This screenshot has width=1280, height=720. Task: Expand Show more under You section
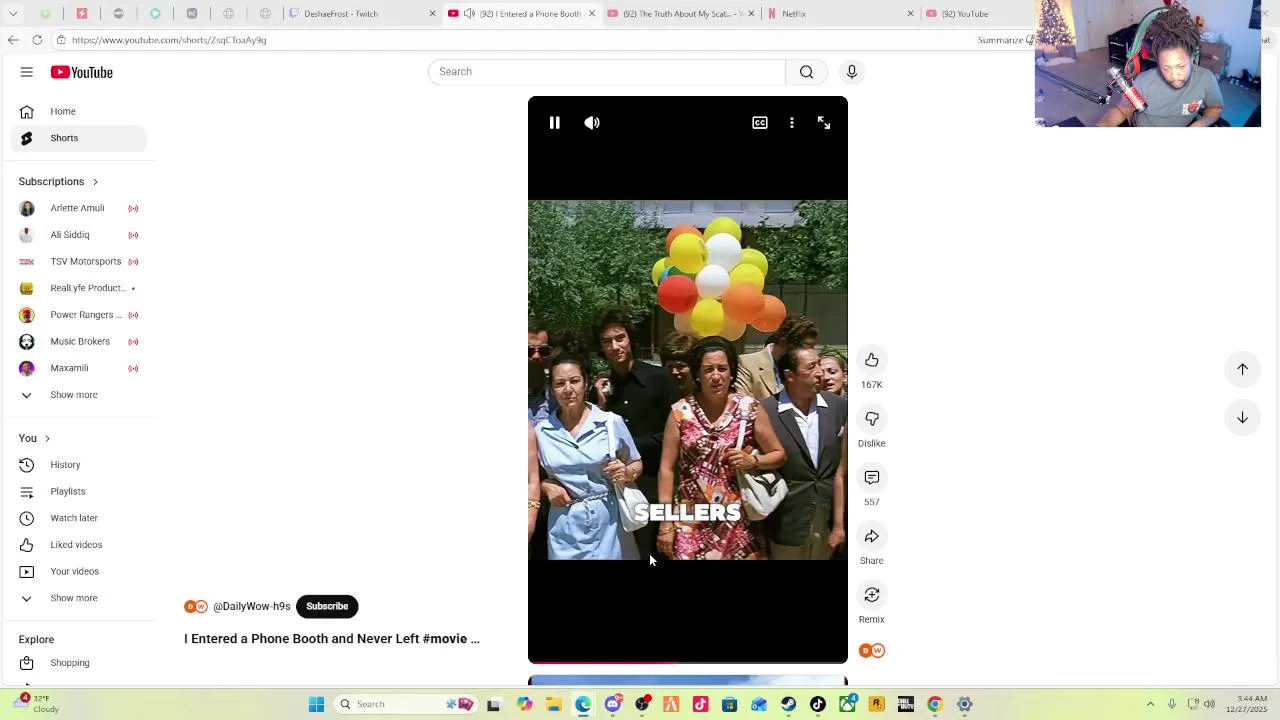(79, 598)
